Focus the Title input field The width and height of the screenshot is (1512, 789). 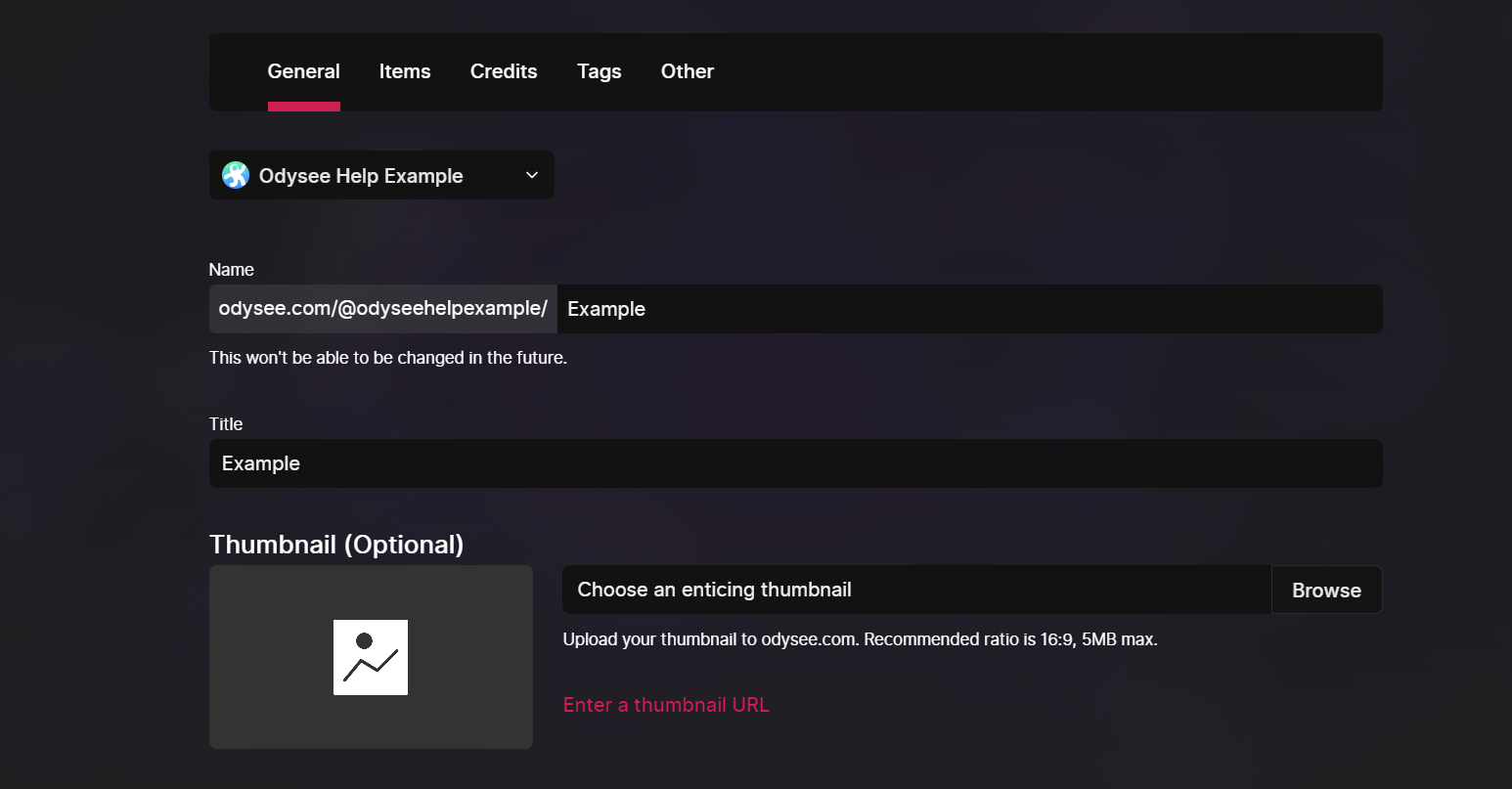coord(796,463)
